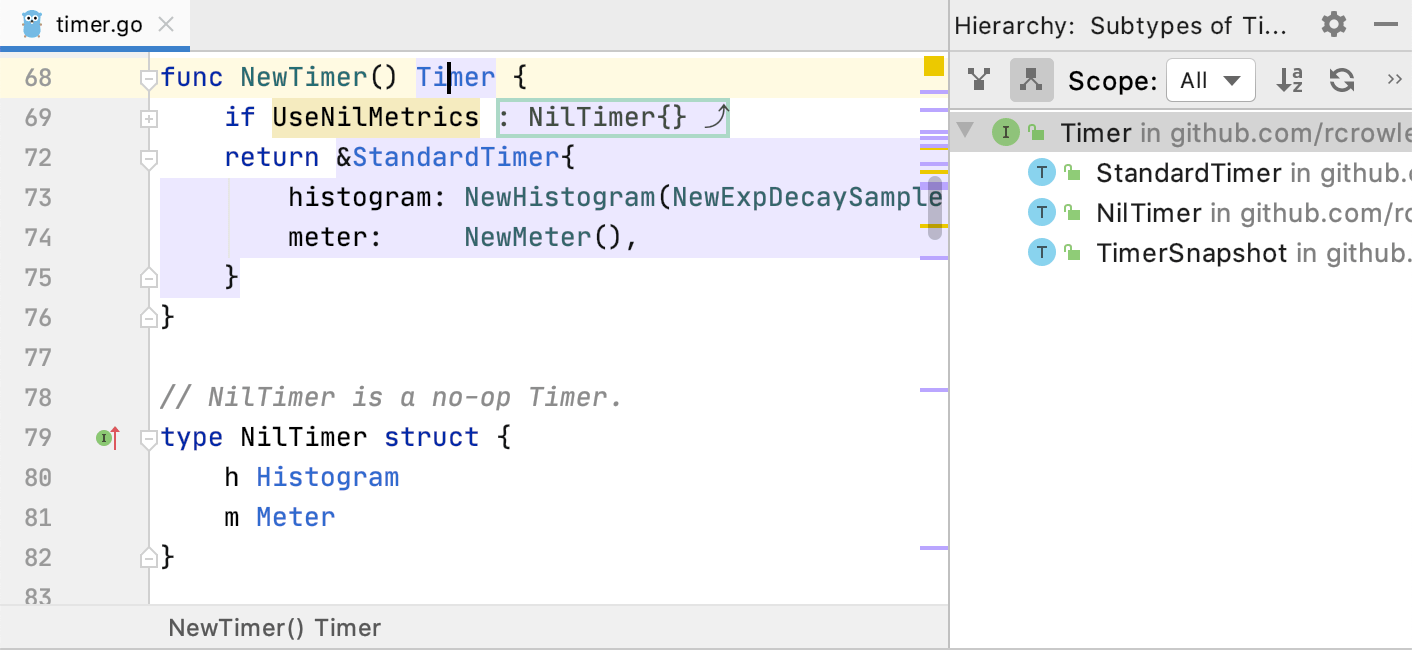Collapse the NewTimer function fold
Image resolution: width=1412 pixels, height=650 pixels.
(x=148, y=77)
